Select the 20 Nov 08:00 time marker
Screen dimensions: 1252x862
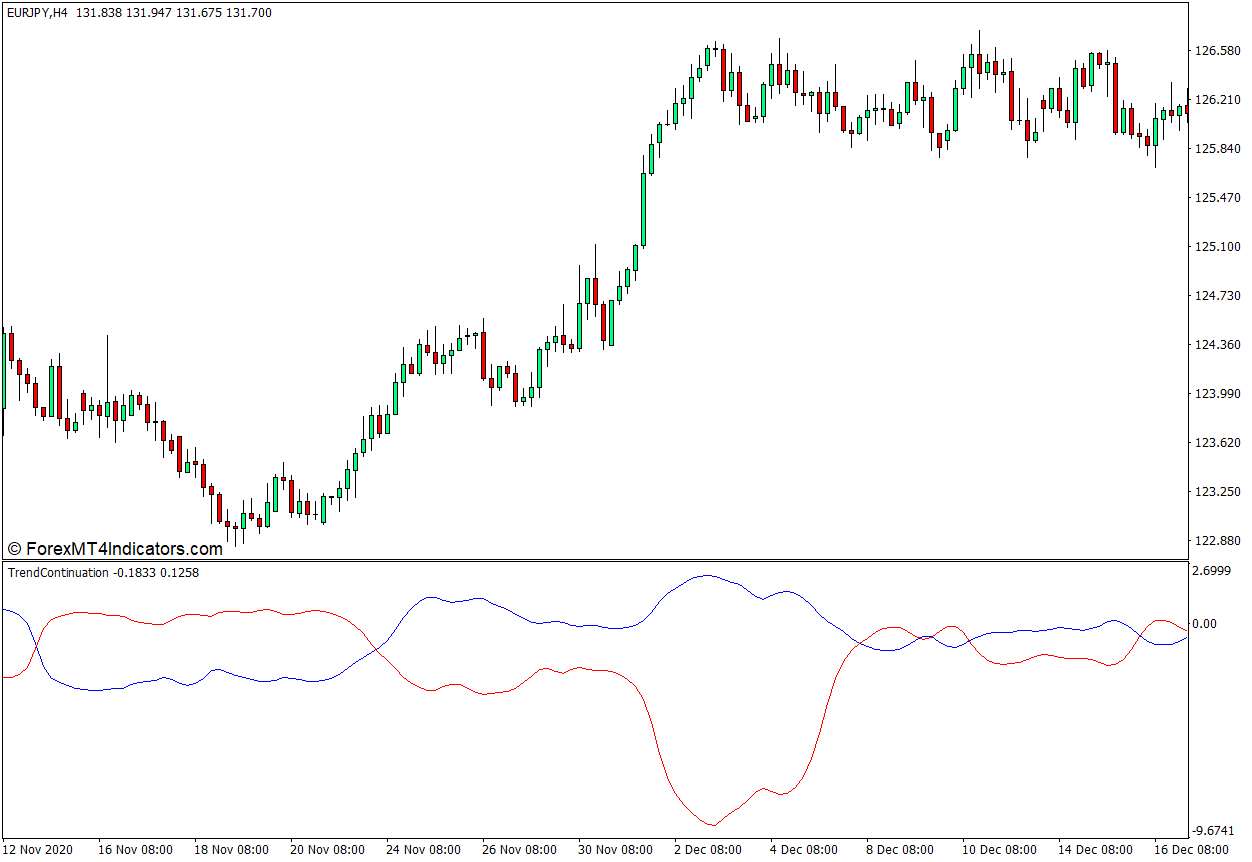click(x=326, y=850)
